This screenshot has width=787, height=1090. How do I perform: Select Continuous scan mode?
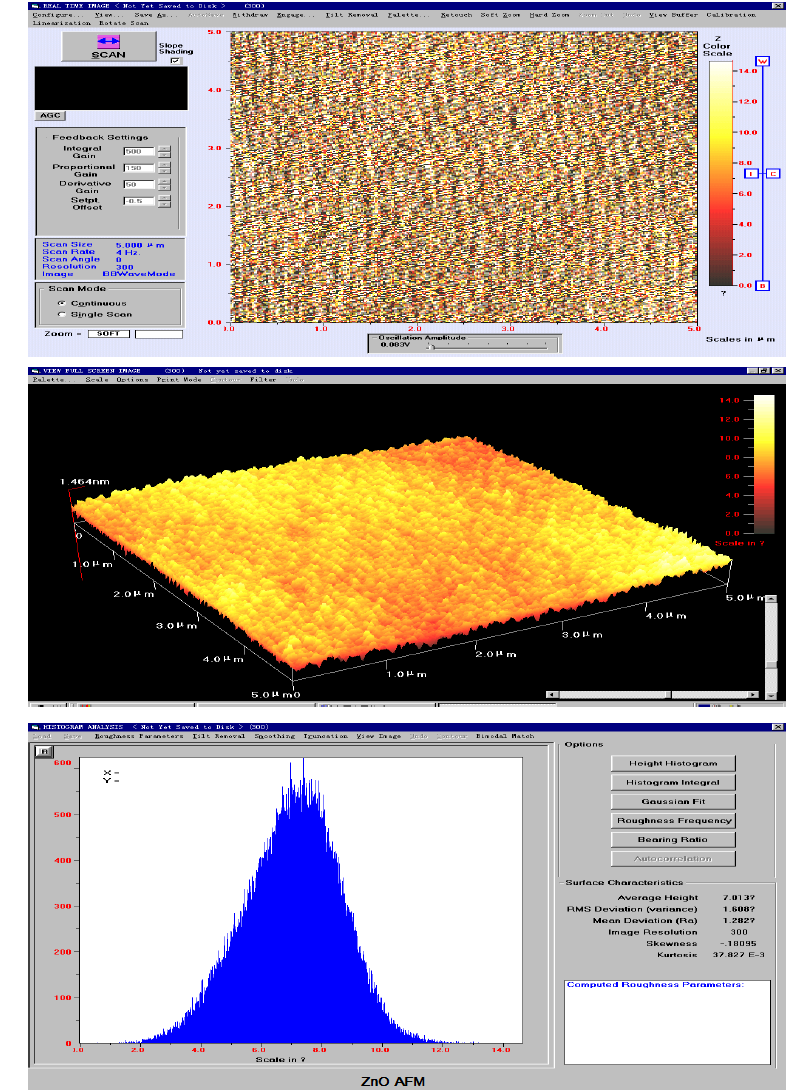[x=62, y=302]
